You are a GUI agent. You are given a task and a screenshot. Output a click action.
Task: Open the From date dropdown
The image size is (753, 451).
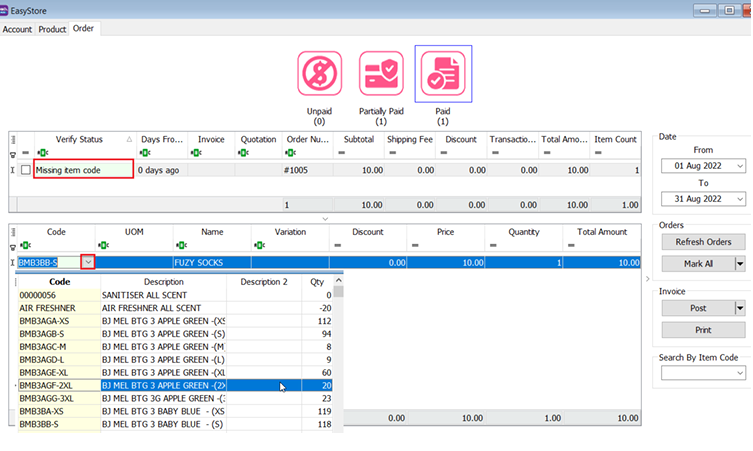coord(739,166)
